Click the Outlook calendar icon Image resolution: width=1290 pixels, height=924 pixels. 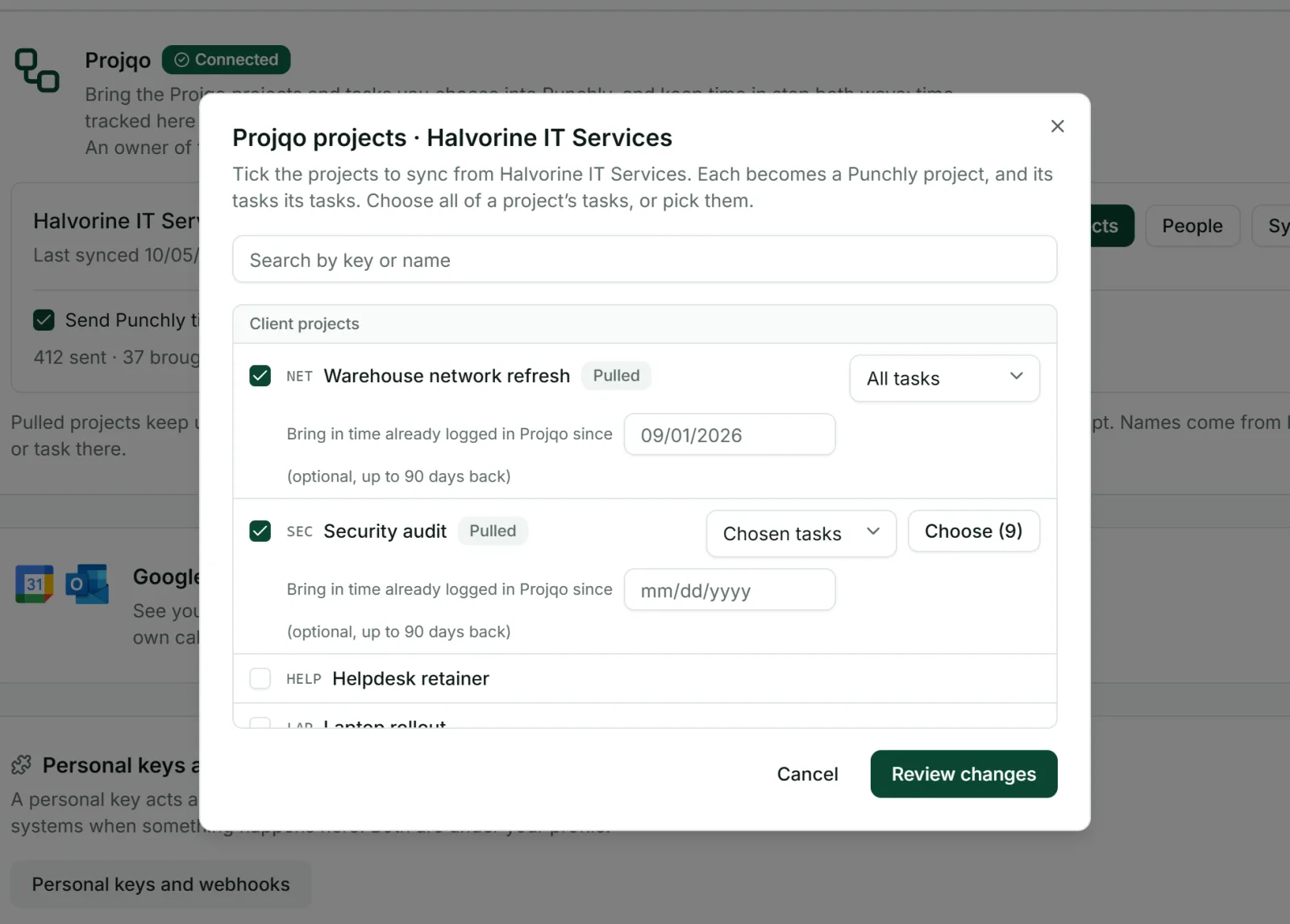click(88, 584)
